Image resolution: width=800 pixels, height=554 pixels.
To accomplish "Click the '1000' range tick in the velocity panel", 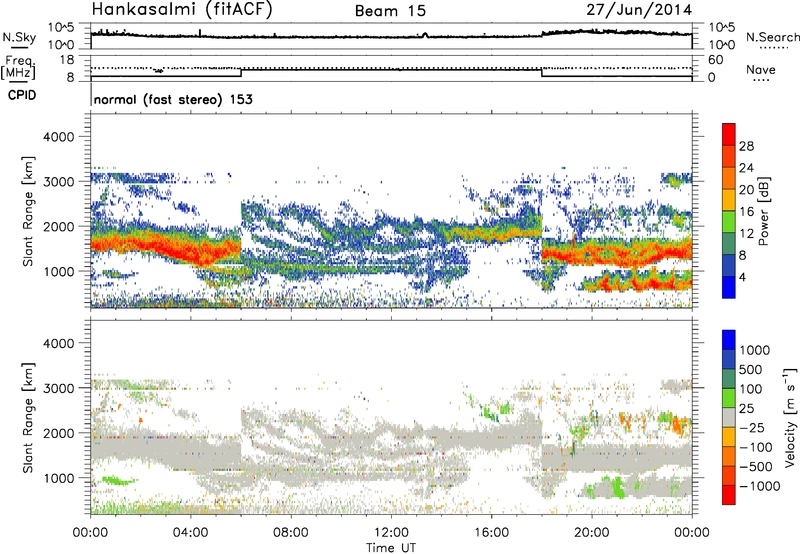I will pos(58,479).
